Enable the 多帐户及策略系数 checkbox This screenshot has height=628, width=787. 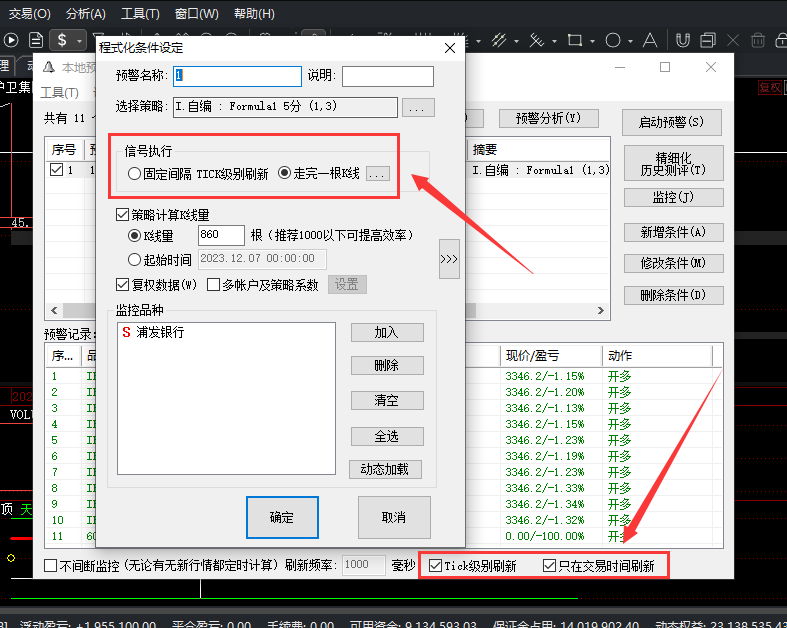pos(213,285)
